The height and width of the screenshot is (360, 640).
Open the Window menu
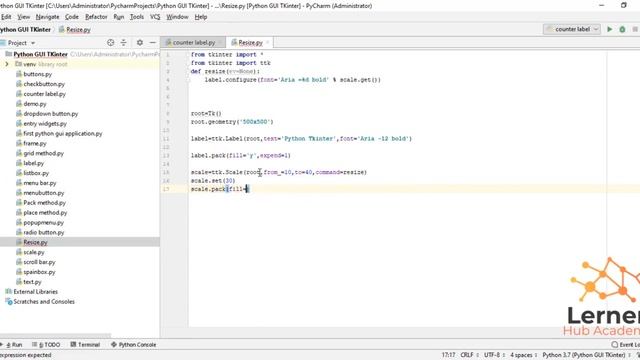pyautogui.click(x=177, y=17)
